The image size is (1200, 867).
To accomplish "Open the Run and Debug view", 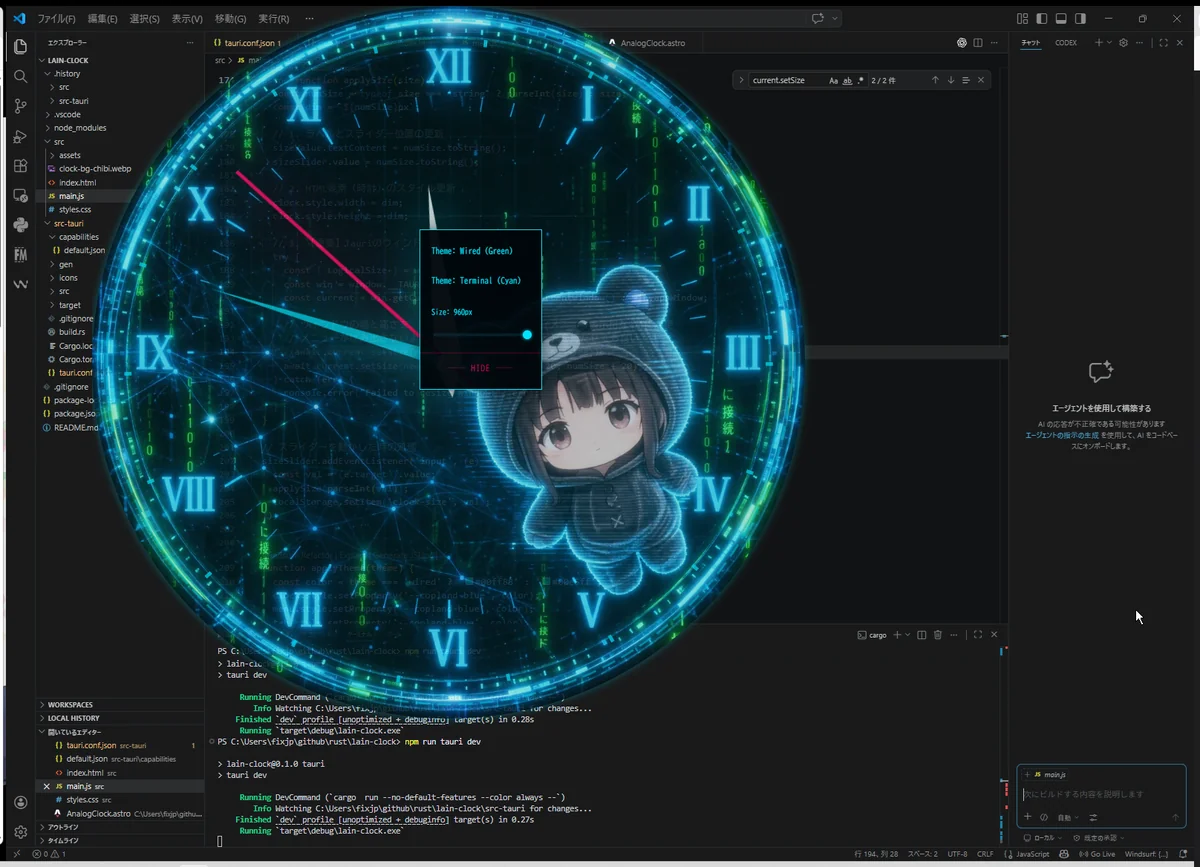I will pos(20,136).
